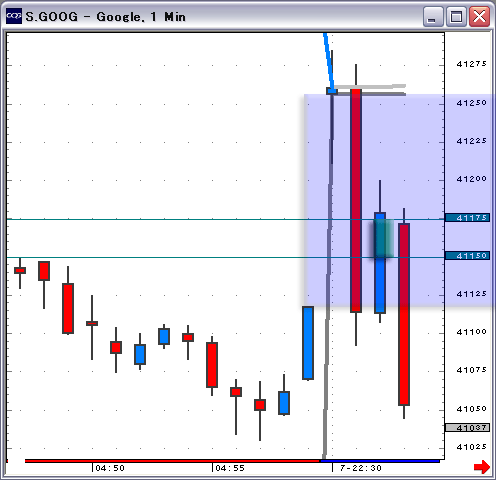Click the 41037 last price label
Viewport: 496px width, 480px height.
[467, 428]
